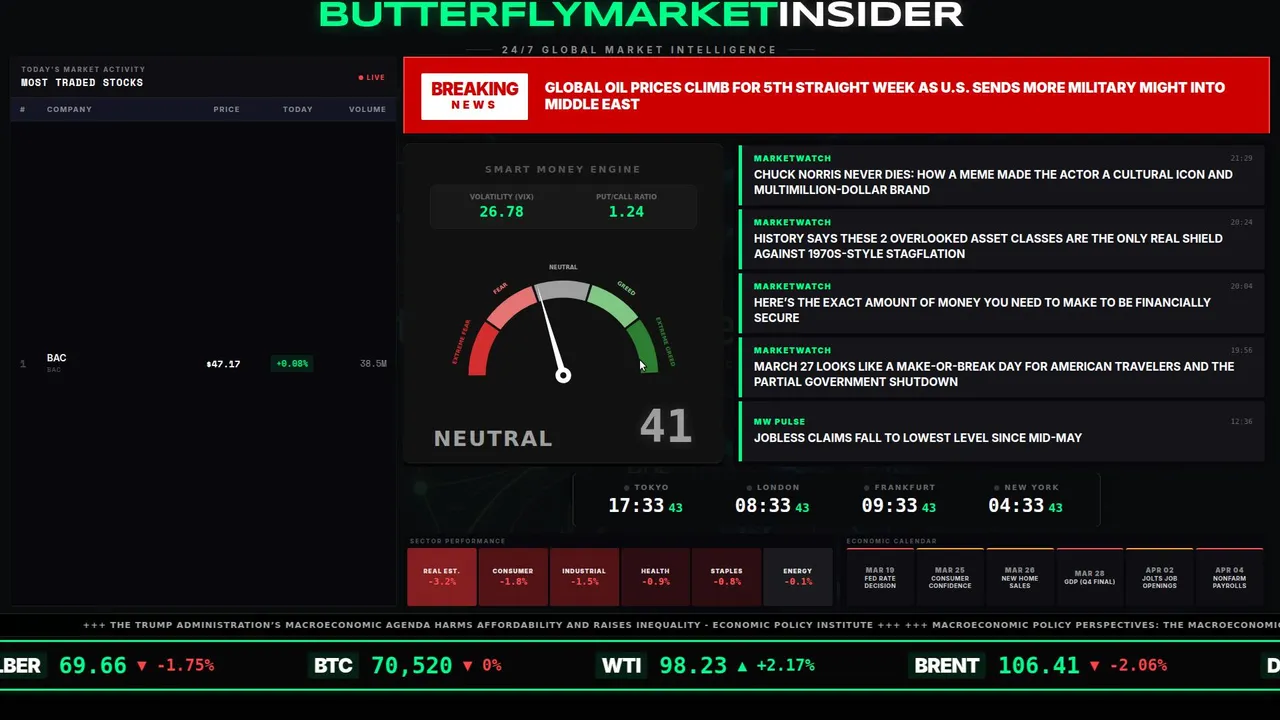Open the Chuck Norris meme headline
The height and width of the screenshot is (720, 1280).
[x=1002, y=175]
